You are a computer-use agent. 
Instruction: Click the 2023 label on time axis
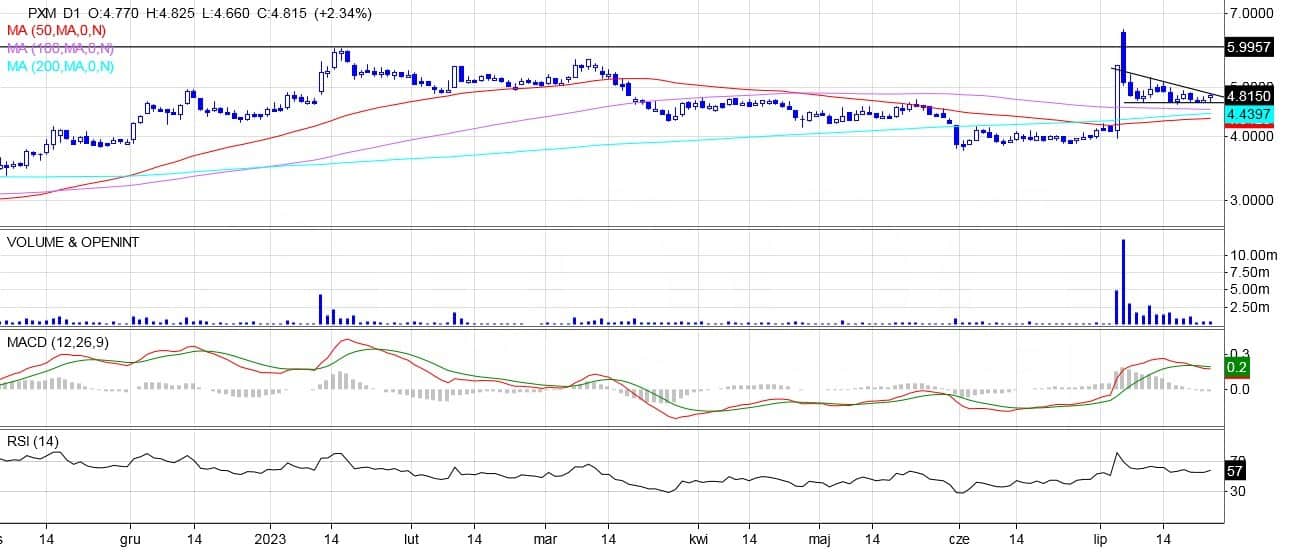270,538
